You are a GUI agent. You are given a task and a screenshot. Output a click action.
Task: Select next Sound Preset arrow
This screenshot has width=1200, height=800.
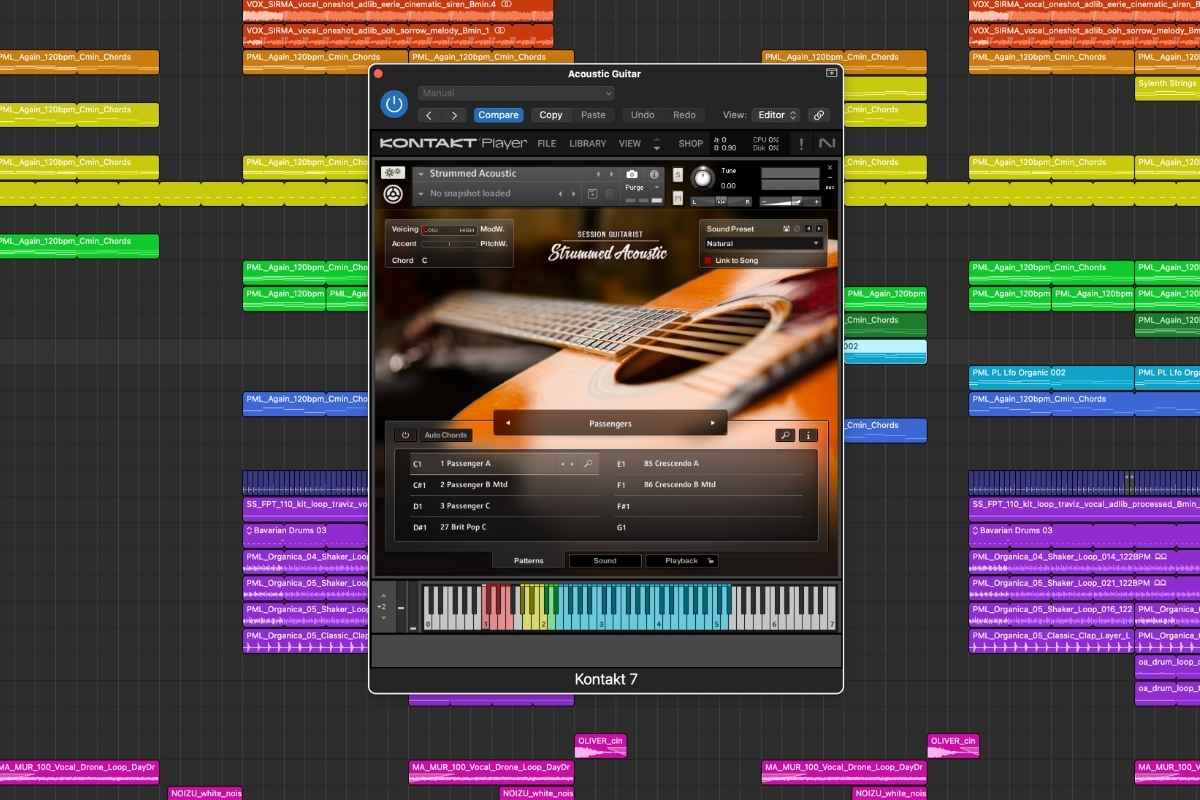(819, 229)
